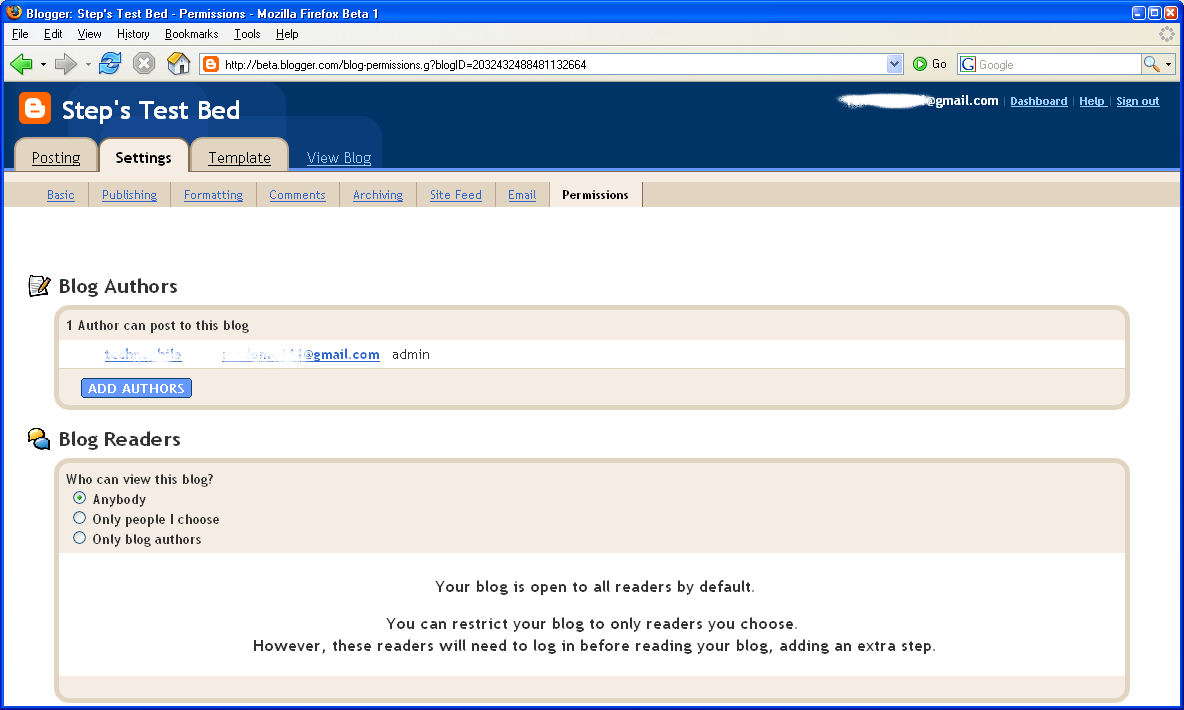Click the Step's Test Bed blog title
This screenshot has height=710, width=1184.
[151, 110]
